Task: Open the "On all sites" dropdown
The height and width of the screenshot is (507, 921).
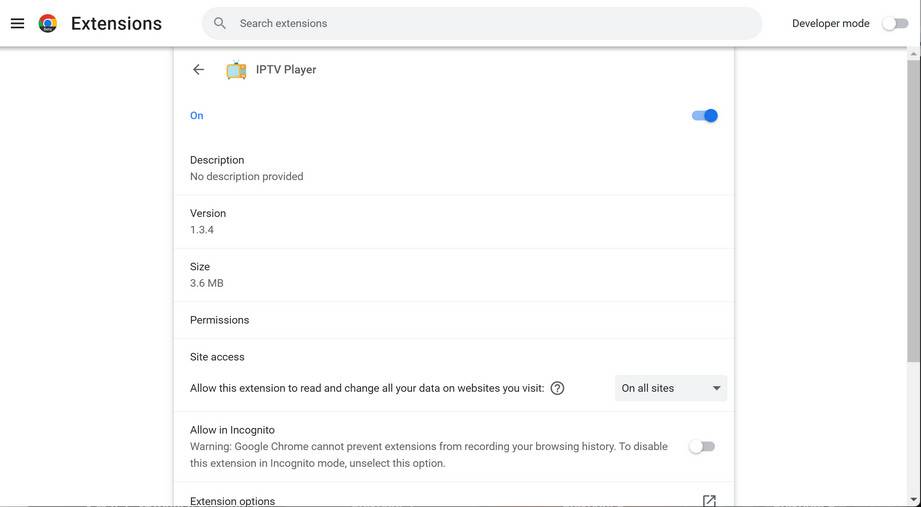Action: (670, 388)
